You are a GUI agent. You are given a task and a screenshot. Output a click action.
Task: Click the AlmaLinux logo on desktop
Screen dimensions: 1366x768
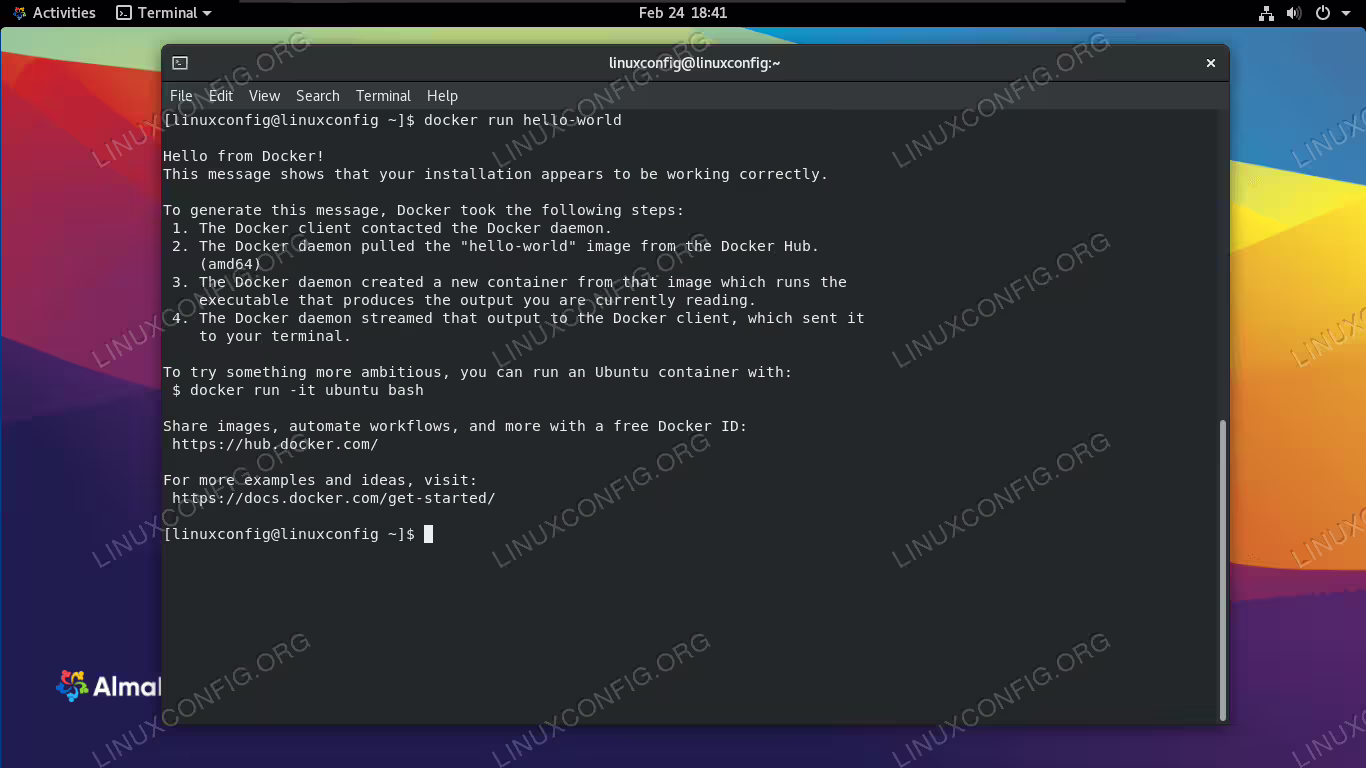point(109,686)
